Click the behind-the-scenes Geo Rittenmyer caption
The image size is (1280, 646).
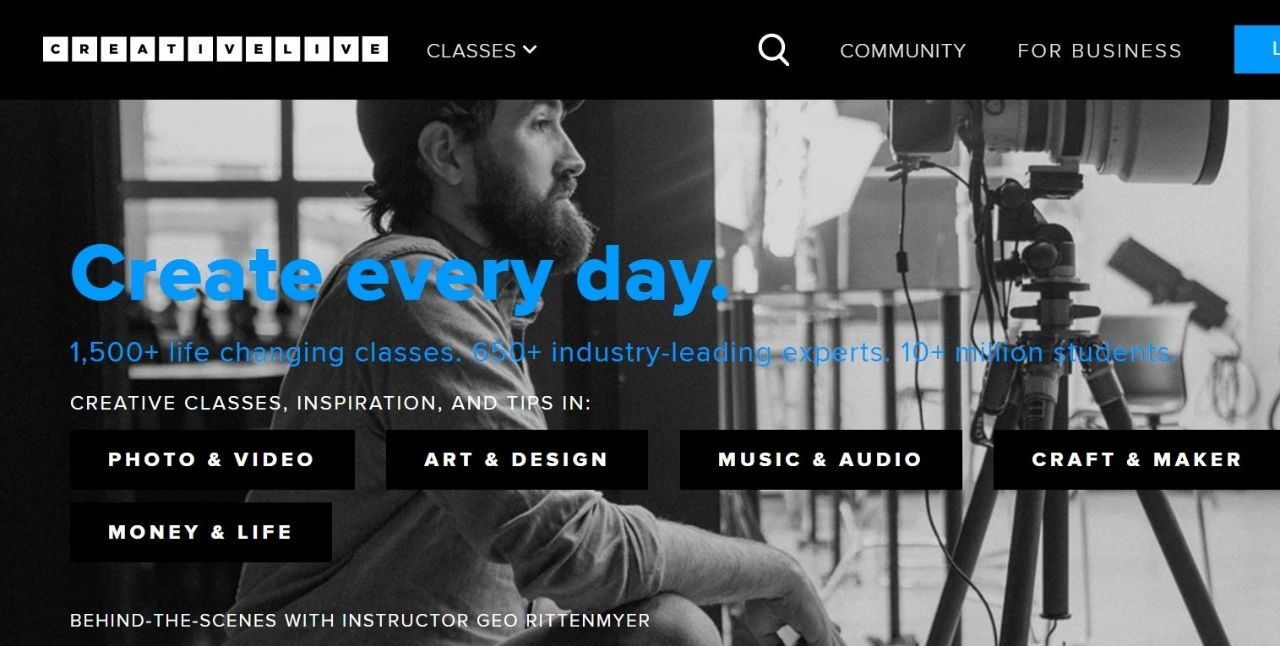(x=360, y=620)
